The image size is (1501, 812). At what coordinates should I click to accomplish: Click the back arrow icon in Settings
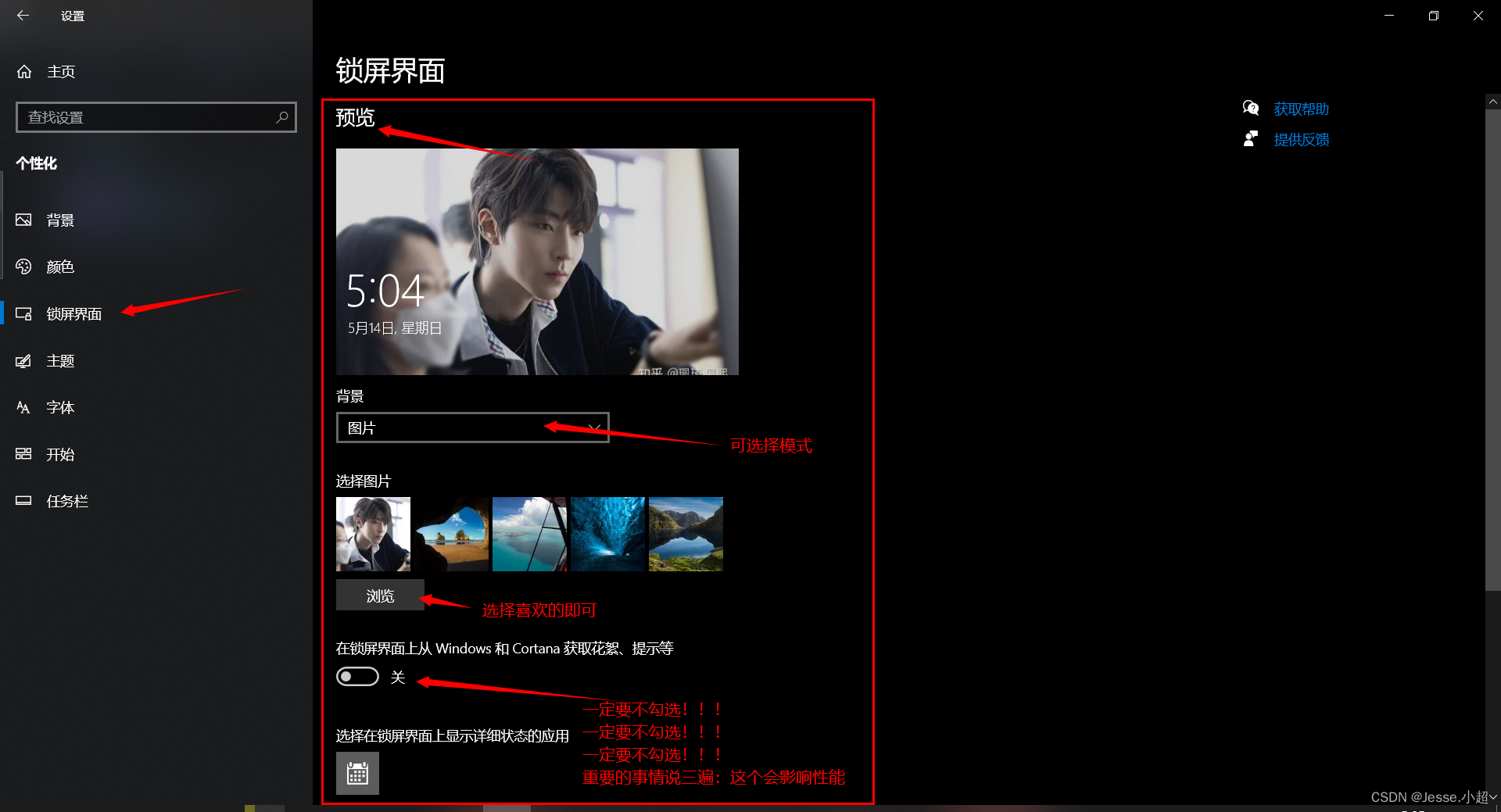tap(23, 16)
